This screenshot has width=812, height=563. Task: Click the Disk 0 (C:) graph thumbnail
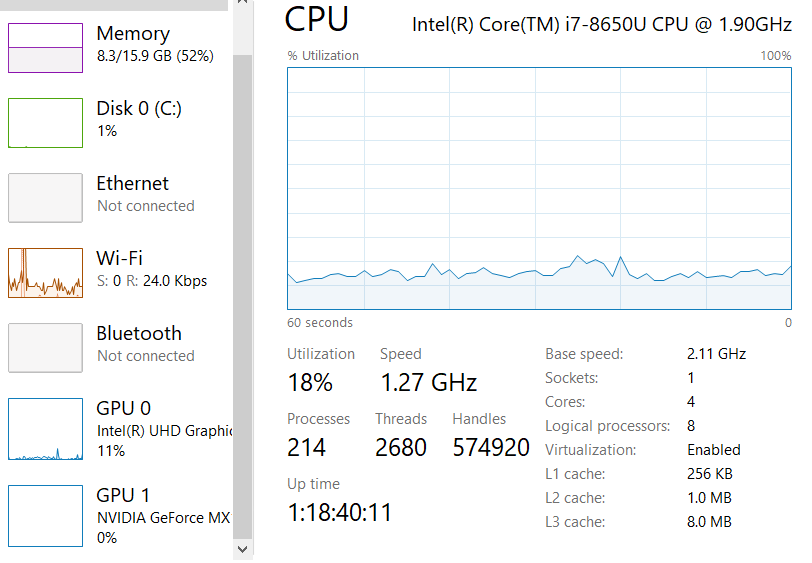coord(45,123)
